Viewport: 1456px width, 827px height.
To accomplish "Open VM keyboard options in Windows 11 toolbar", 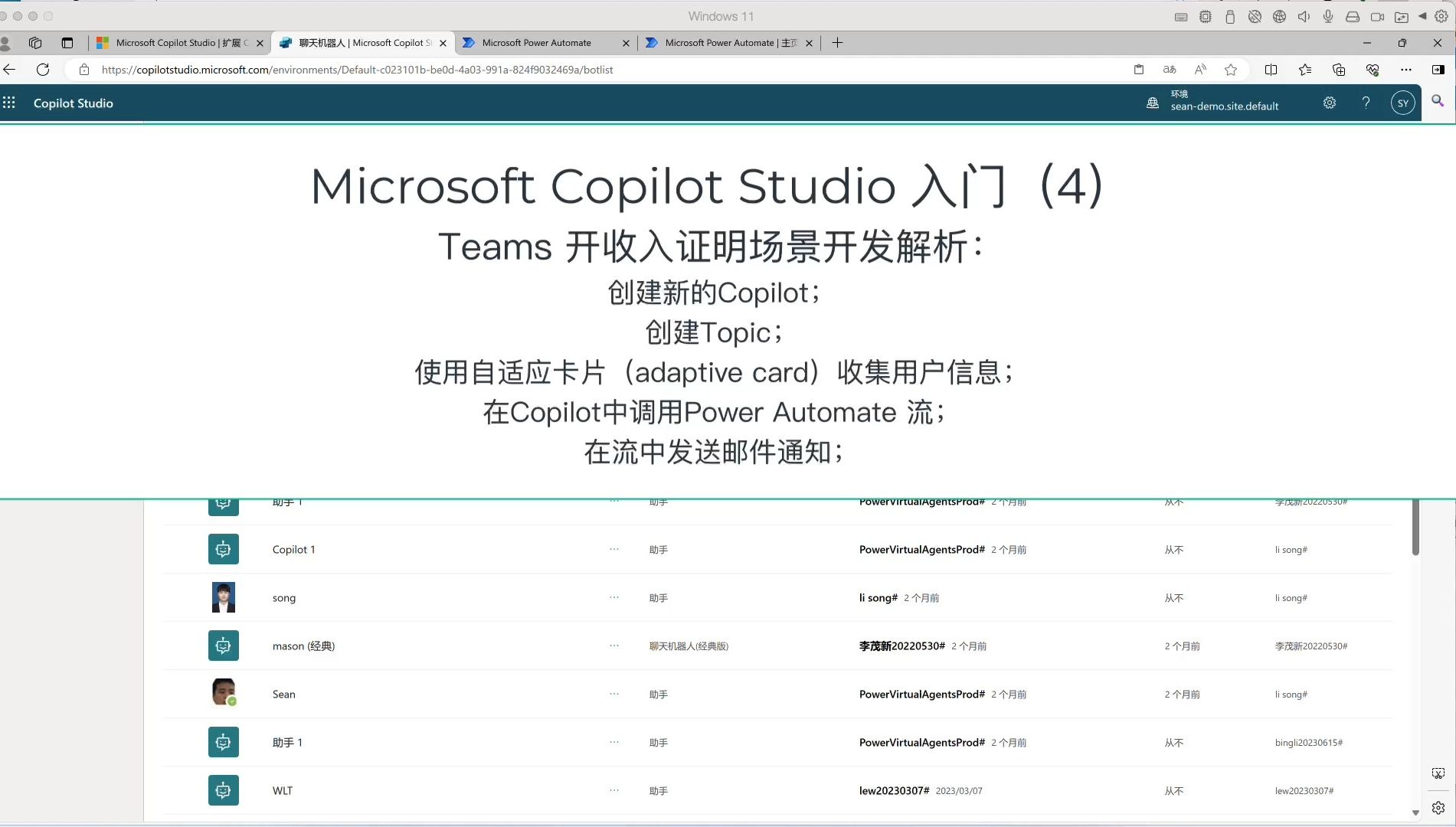I will click(x=1181, y=16).
